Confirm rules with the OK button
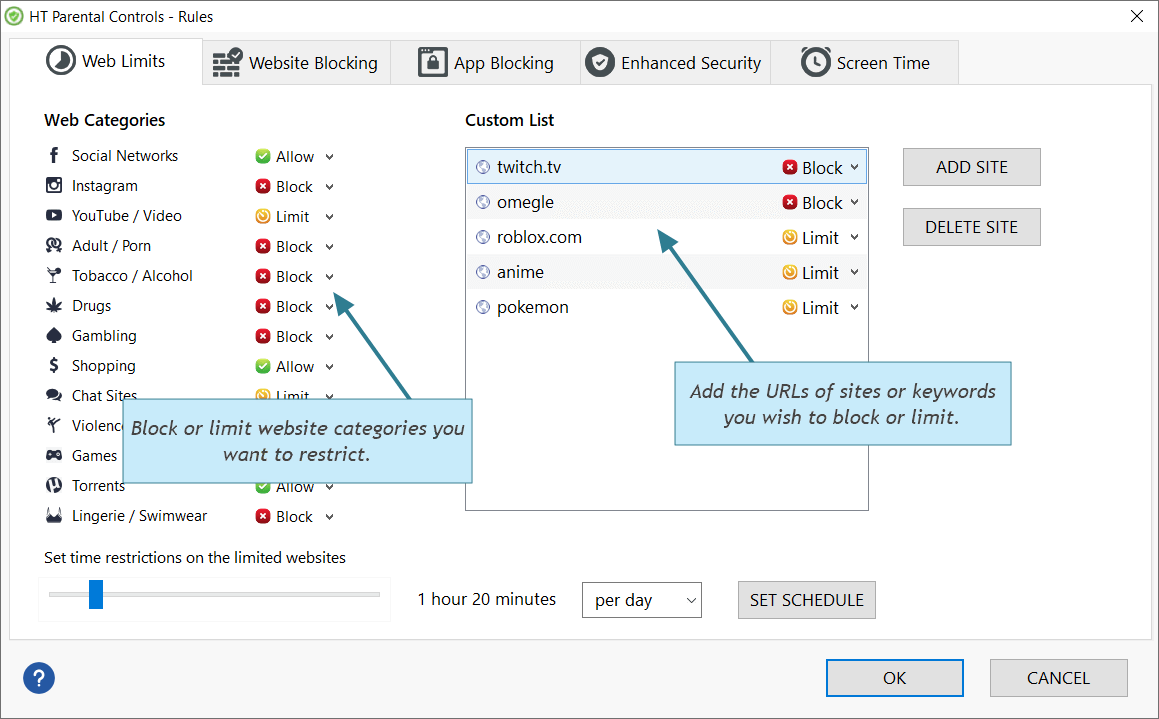 894,678
